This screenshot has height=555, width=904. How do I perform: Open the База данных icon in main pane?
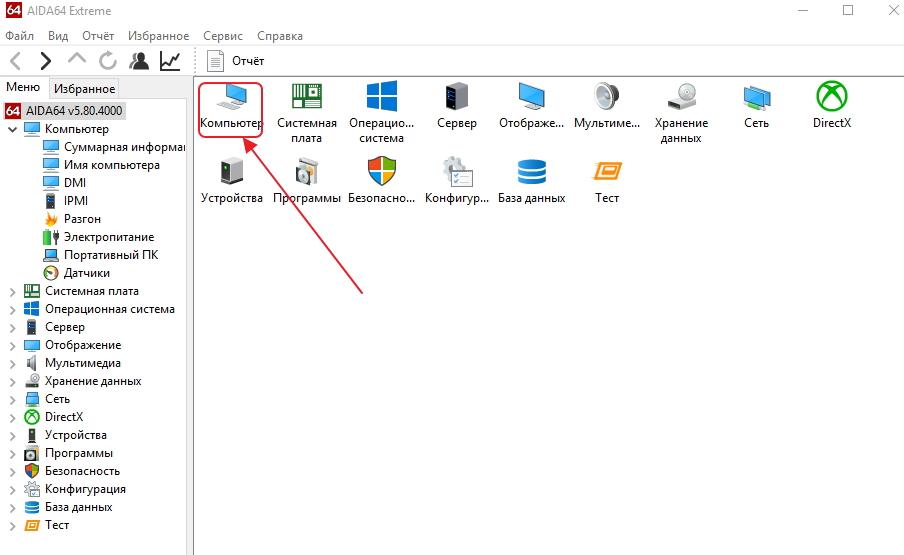point(532,172)
